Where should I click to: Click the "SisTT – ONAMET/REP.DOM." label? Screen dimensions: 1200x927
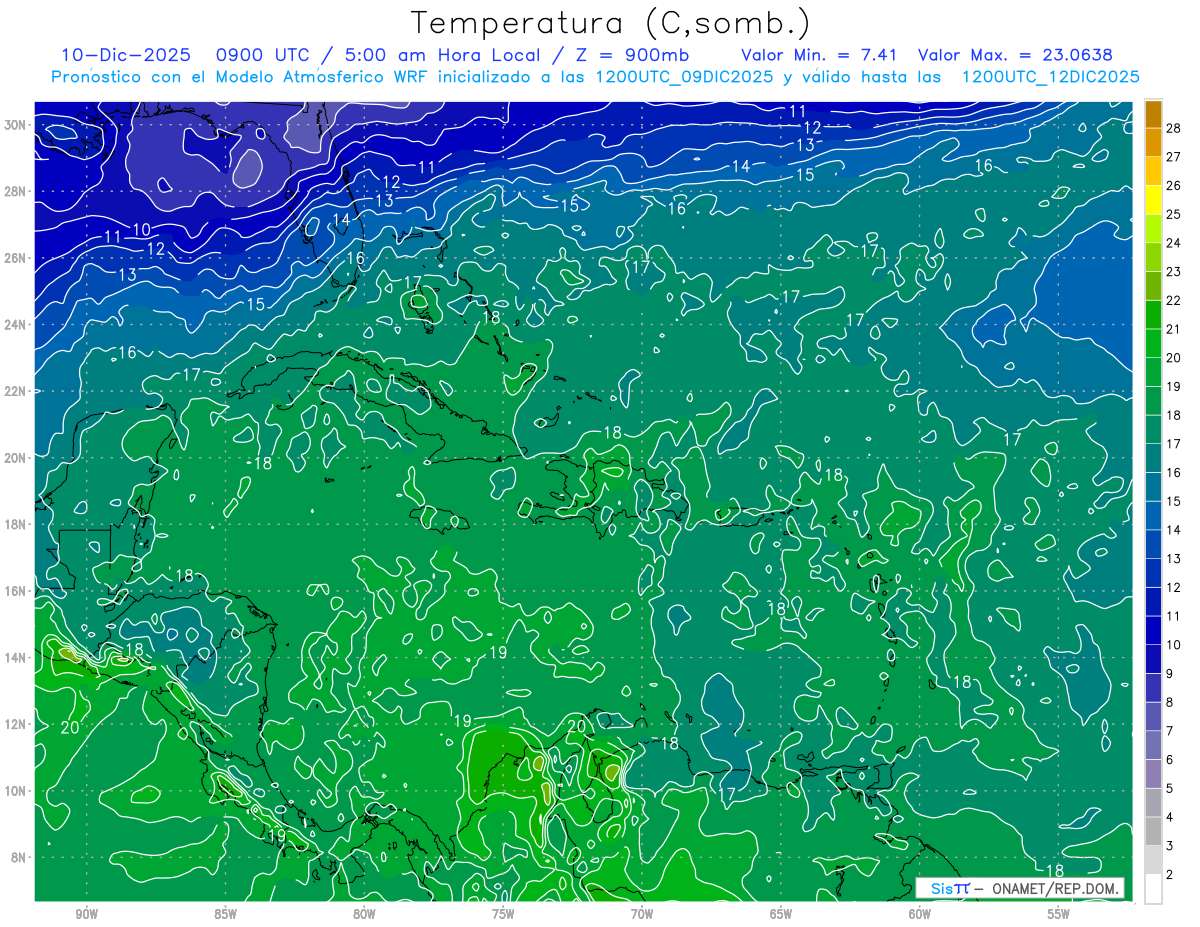(1019, 888)
